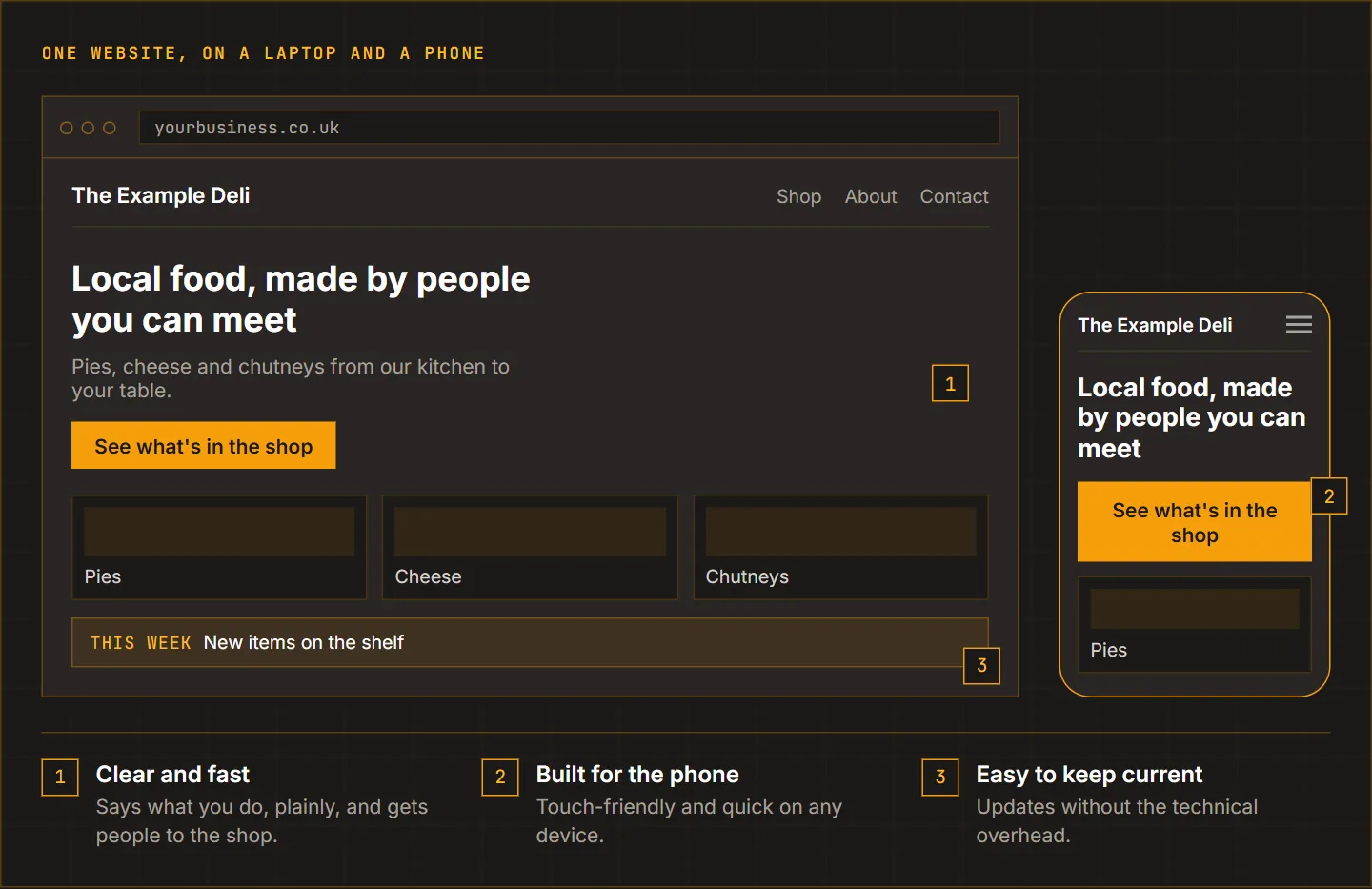Click the 'Clear and fast' heading
The height and width of the screenshot is (889, 1372).
click(x=172, y=775)
